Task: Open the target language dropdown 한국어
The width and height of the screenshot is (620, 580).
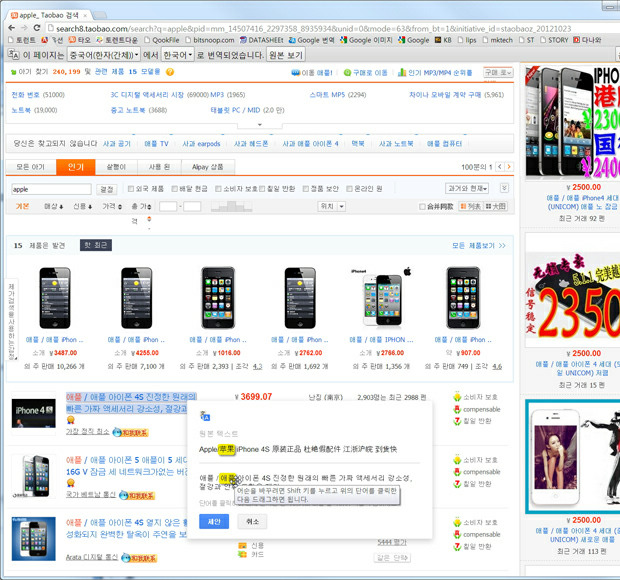Action: 178,55
